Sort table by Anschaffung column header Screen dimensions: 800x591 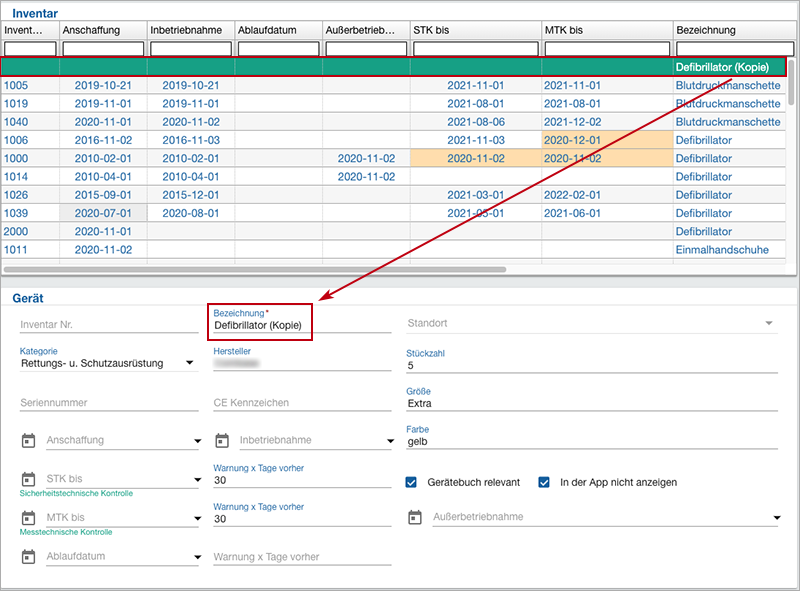click(x=104, y=30)
